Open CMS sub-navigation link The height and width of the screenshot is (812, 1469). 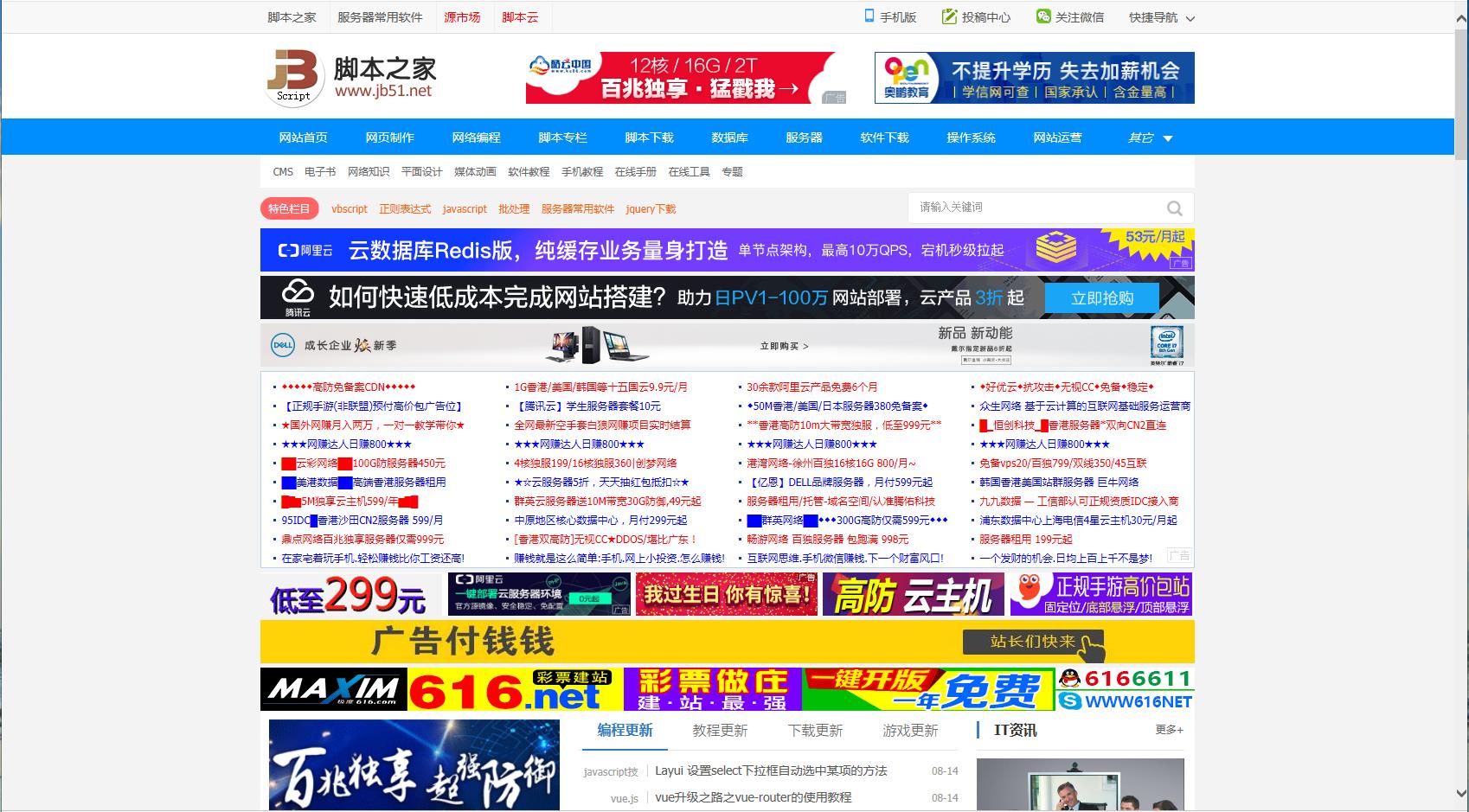[283, 172]
